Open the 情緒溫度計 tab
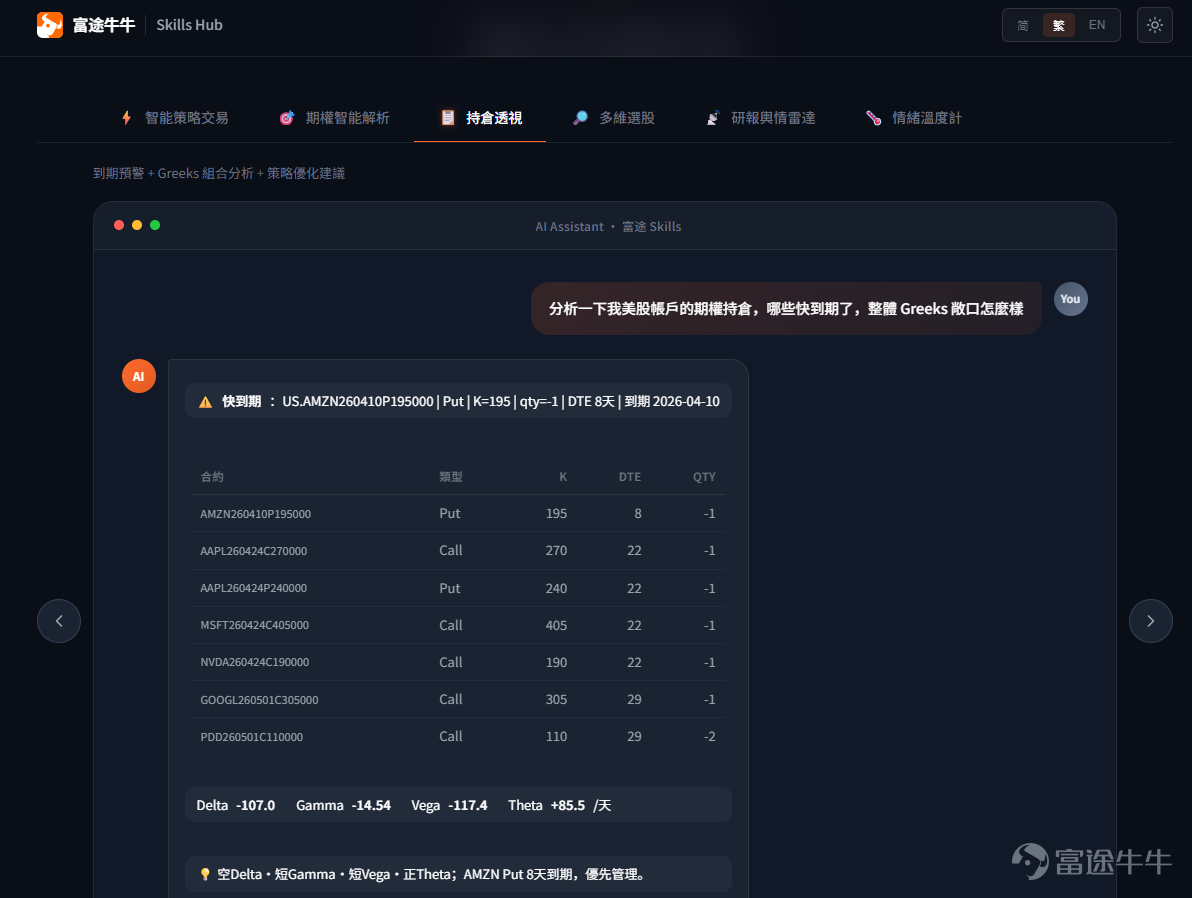Image resolution: width=1192 pixels, height=898 pixels. pyautogui.click(x=913, y=118)
